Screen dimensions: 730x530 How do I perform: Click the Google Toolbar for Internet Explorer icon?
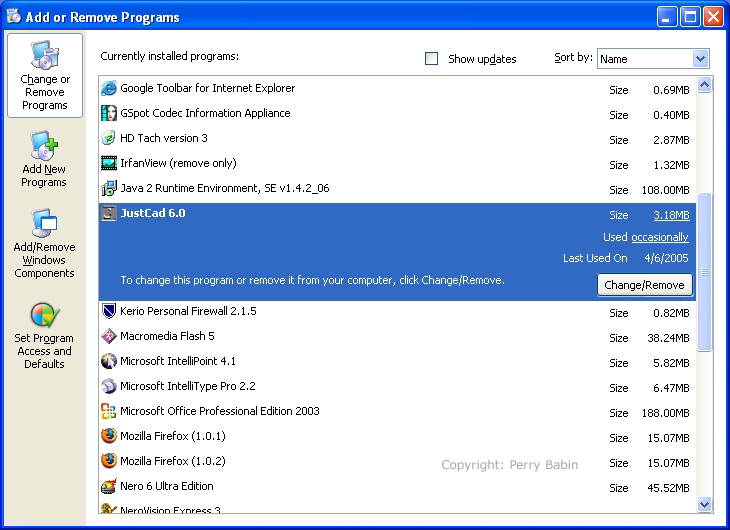108,88
